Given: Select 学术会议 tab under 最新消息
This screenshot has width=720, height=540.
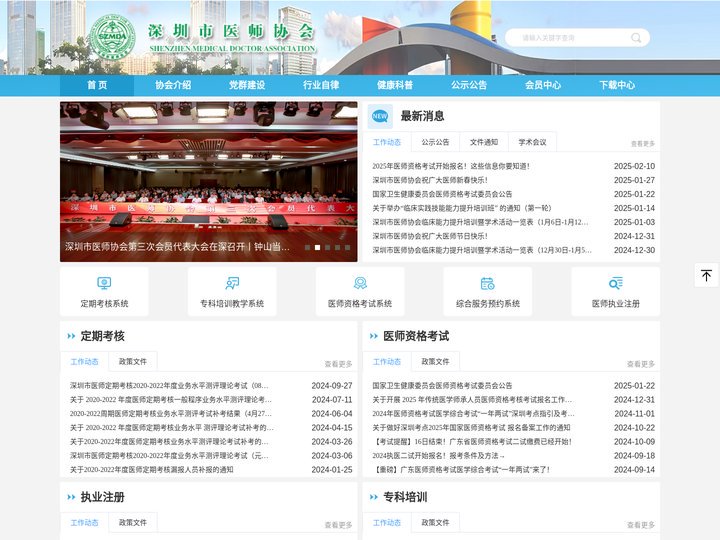Looking at the screenshot, I should pos(533,142).
